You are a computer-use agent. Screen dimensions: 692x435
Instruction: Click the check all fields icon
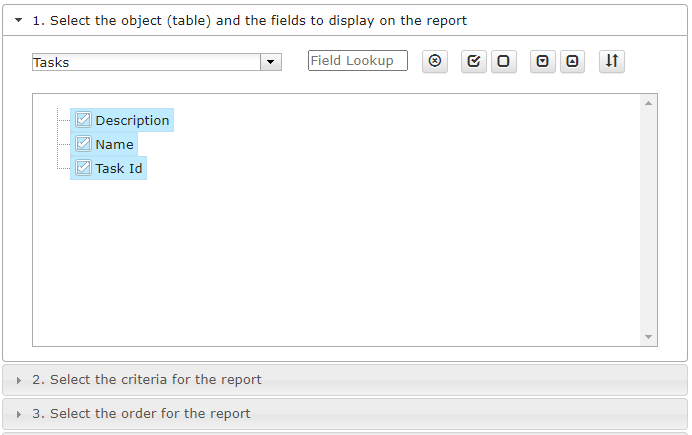pos(474,61)
